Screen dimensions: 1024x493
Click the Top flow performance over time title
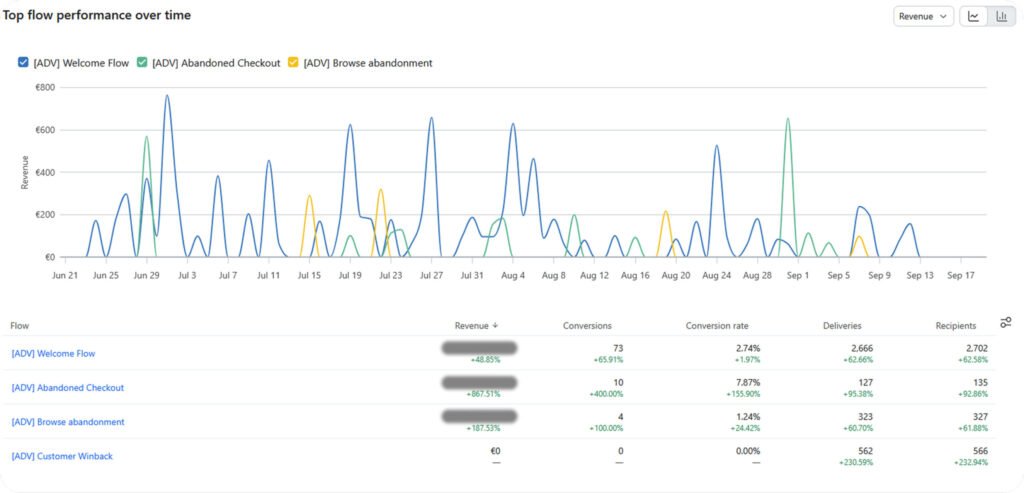click(97, 15)
